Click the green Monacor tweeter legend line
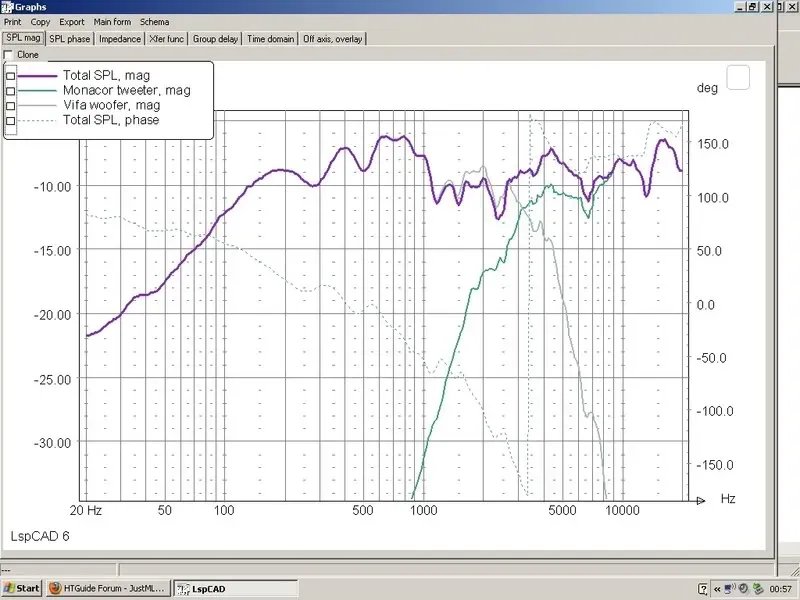 pyautogui.click(x=37, y=91)
